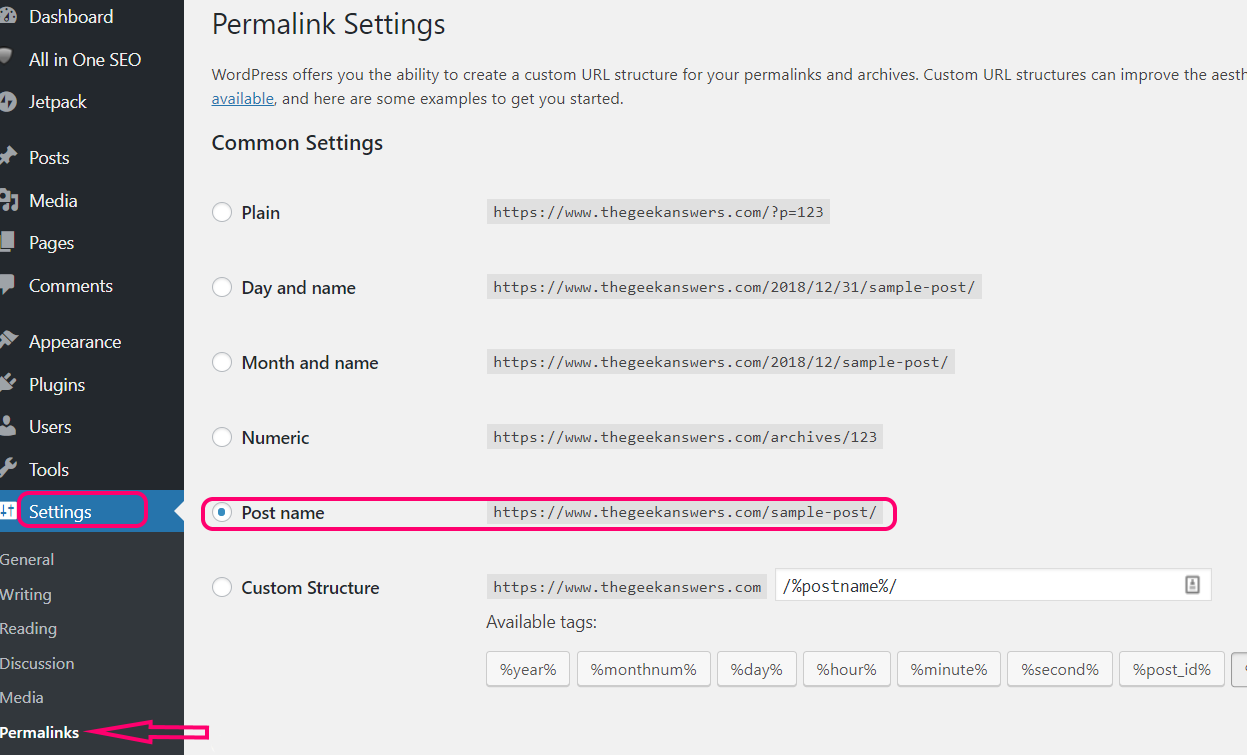
Task: Click the Dashboard gauge icon
Action: (8, 17)
